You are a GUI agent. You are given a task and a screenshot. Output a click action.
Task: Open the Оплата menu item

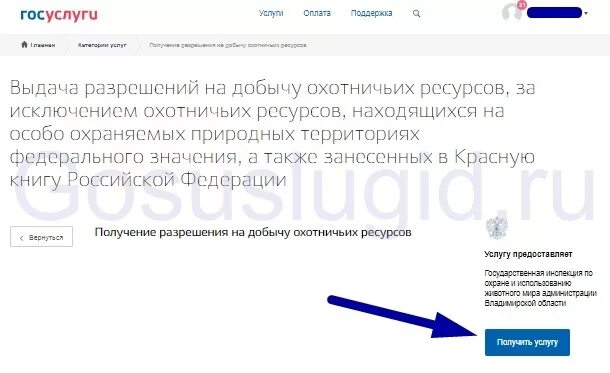tap(317, 13)
